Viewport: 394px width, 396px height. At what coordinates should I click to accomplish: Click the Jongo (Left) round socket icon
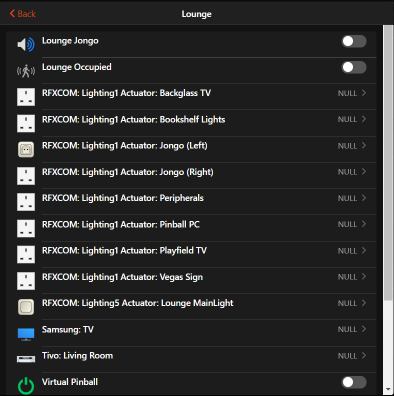tap(26, 149)
